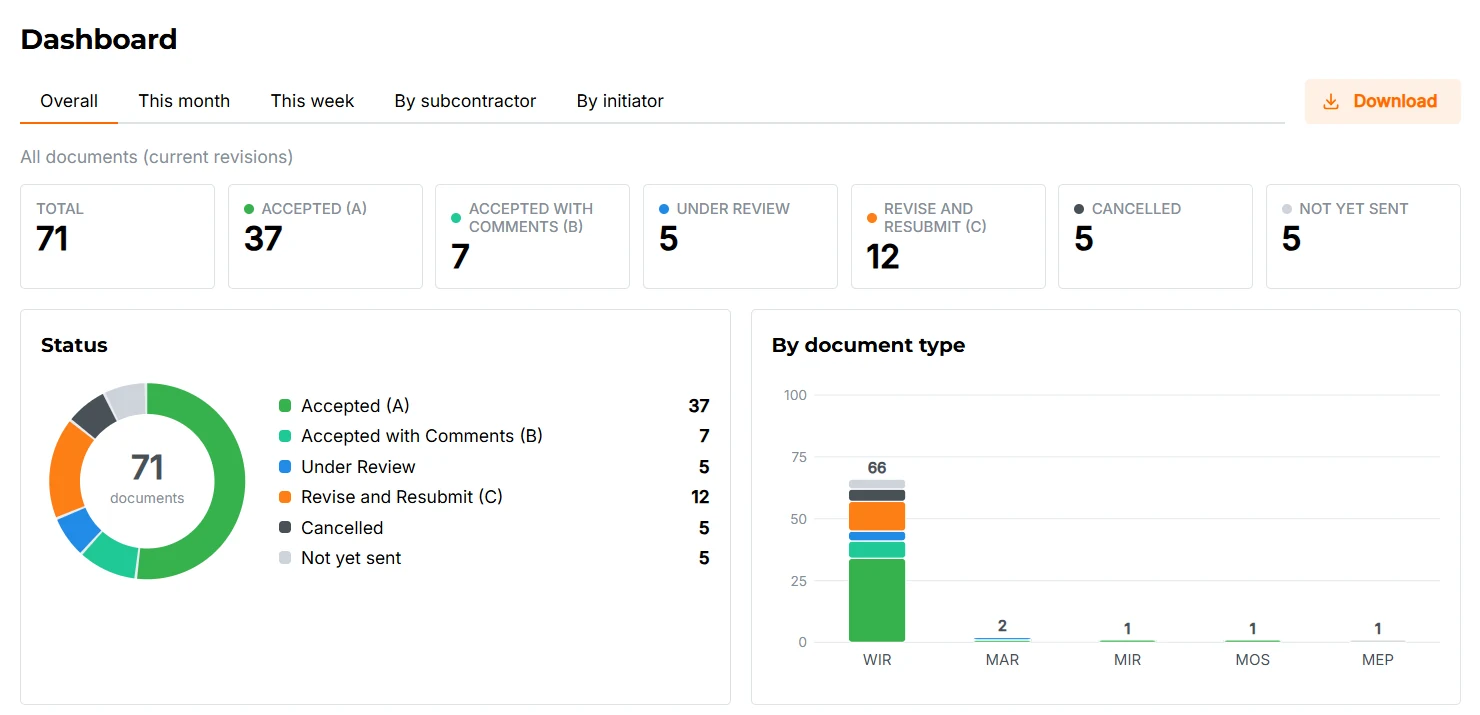Click the Status panel heading
Screen dimensions: 1480x715
coord(74,345)
